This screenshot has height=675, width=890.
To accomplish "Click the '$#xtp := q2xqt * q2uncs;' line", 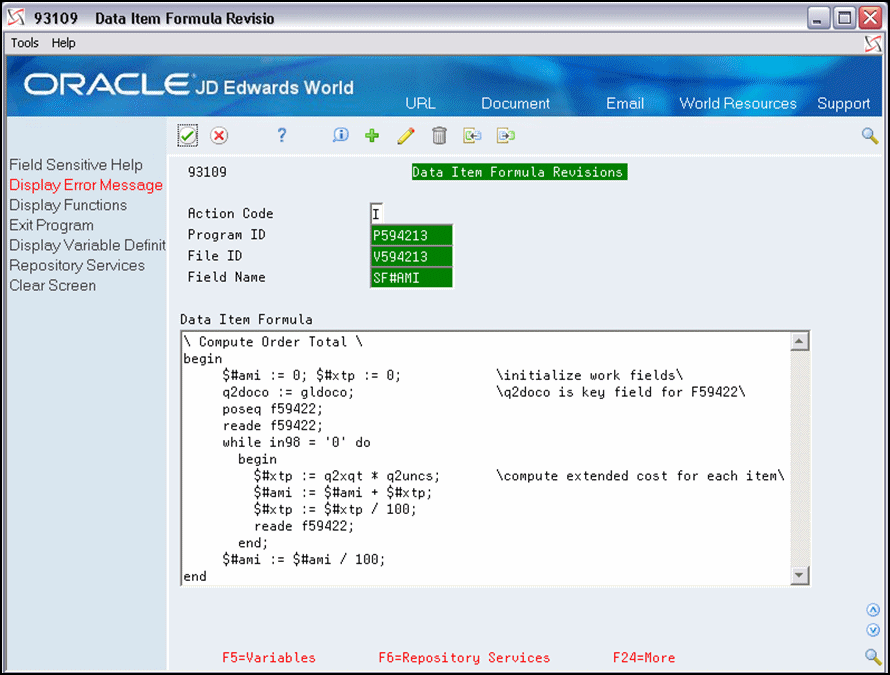I will click(x=347, y=476).
